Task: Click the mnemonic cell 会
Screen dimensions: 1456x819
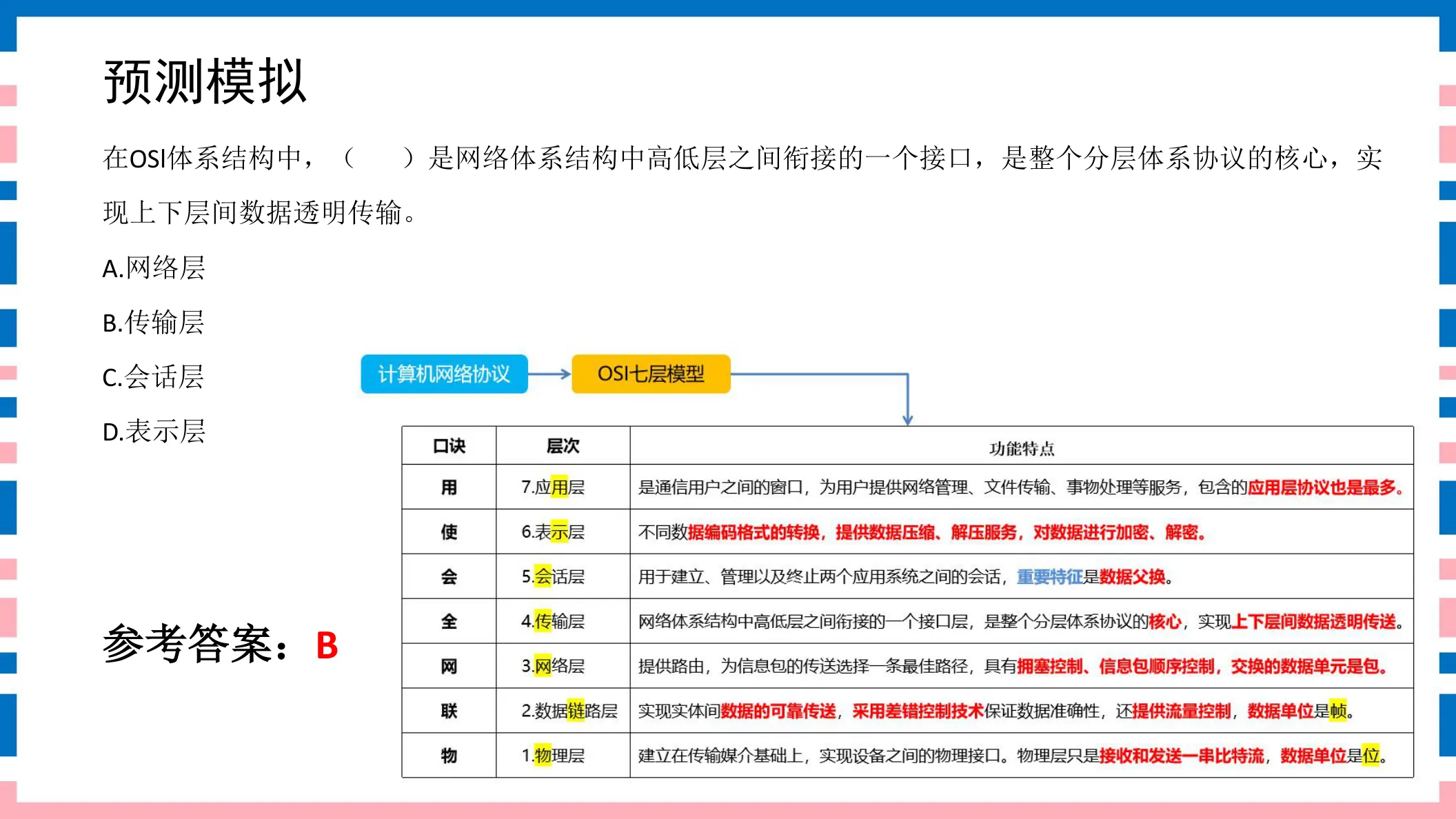Action: tap(449, 576)
